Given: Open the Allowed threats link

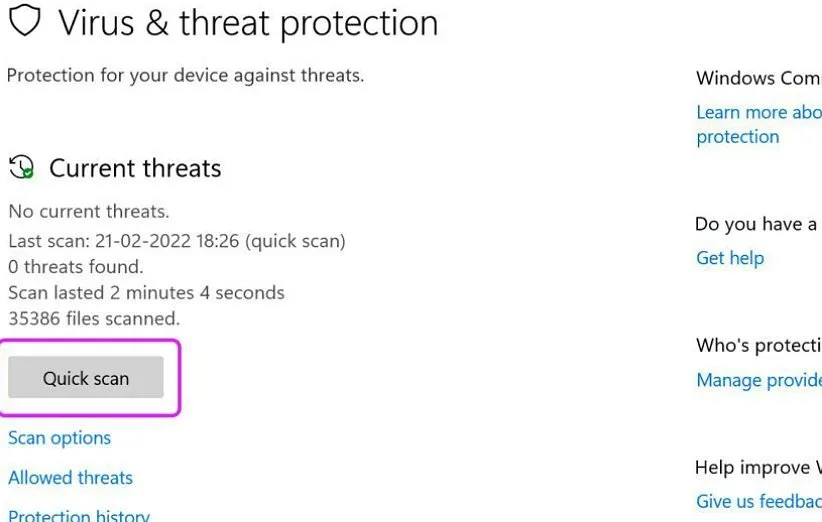Looking at the screenshot, I should pos(70,478).
